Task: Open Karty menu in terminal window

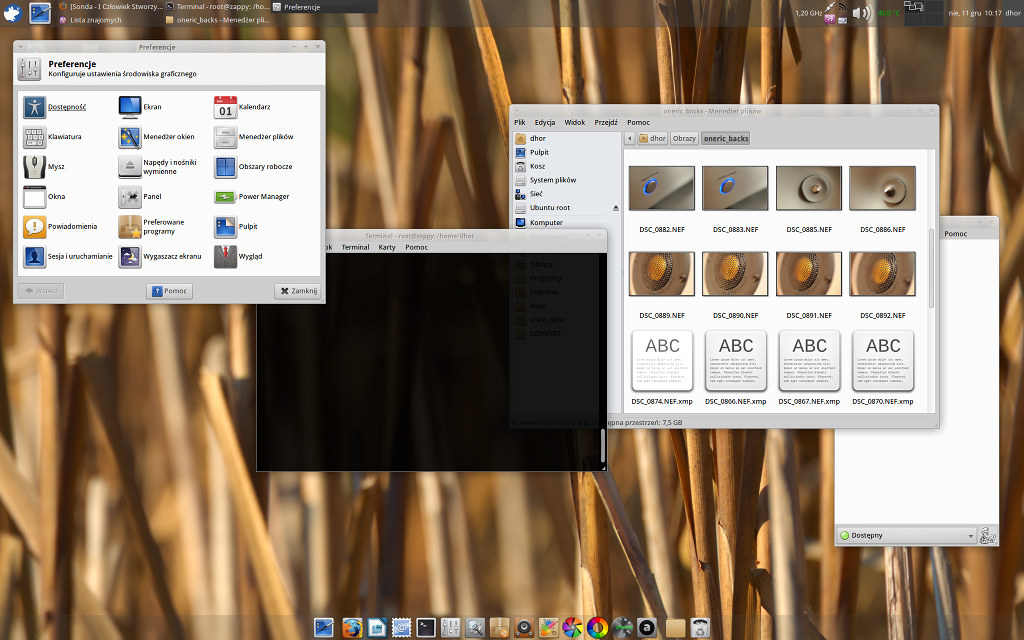Action: (387, 248)
